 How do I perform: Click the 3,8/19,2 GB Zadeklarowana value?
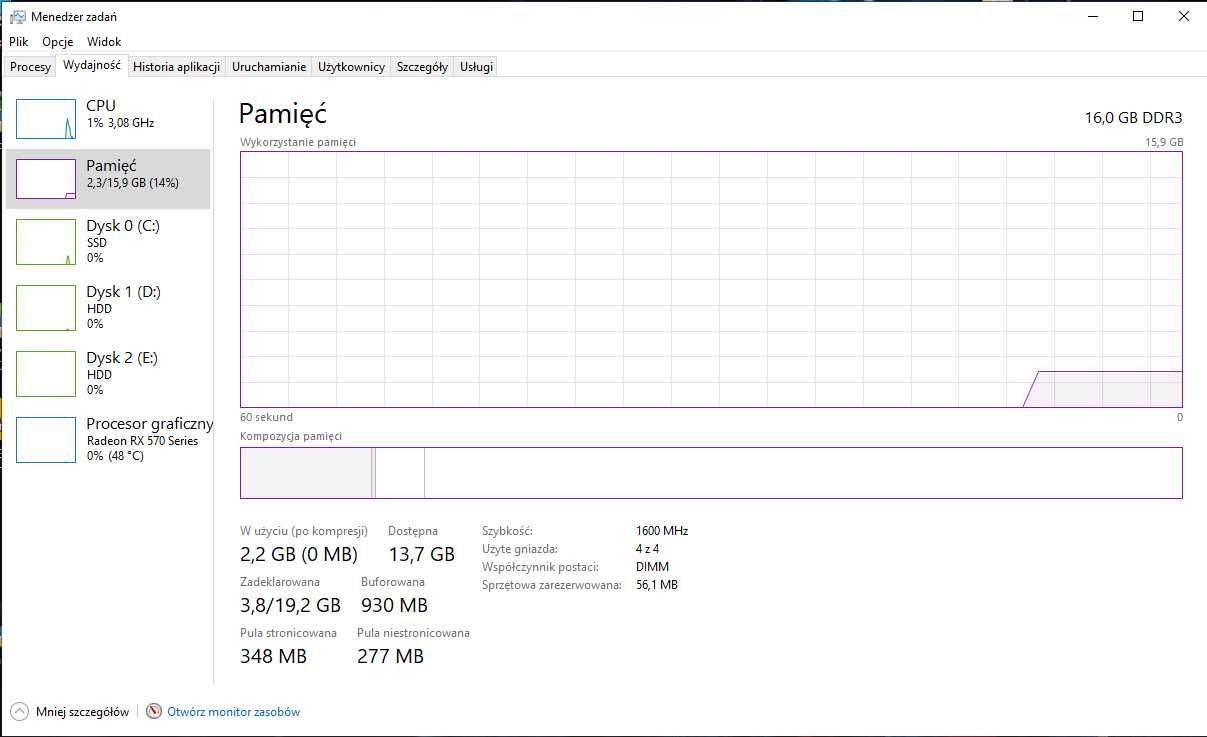(x=290, y=605)
